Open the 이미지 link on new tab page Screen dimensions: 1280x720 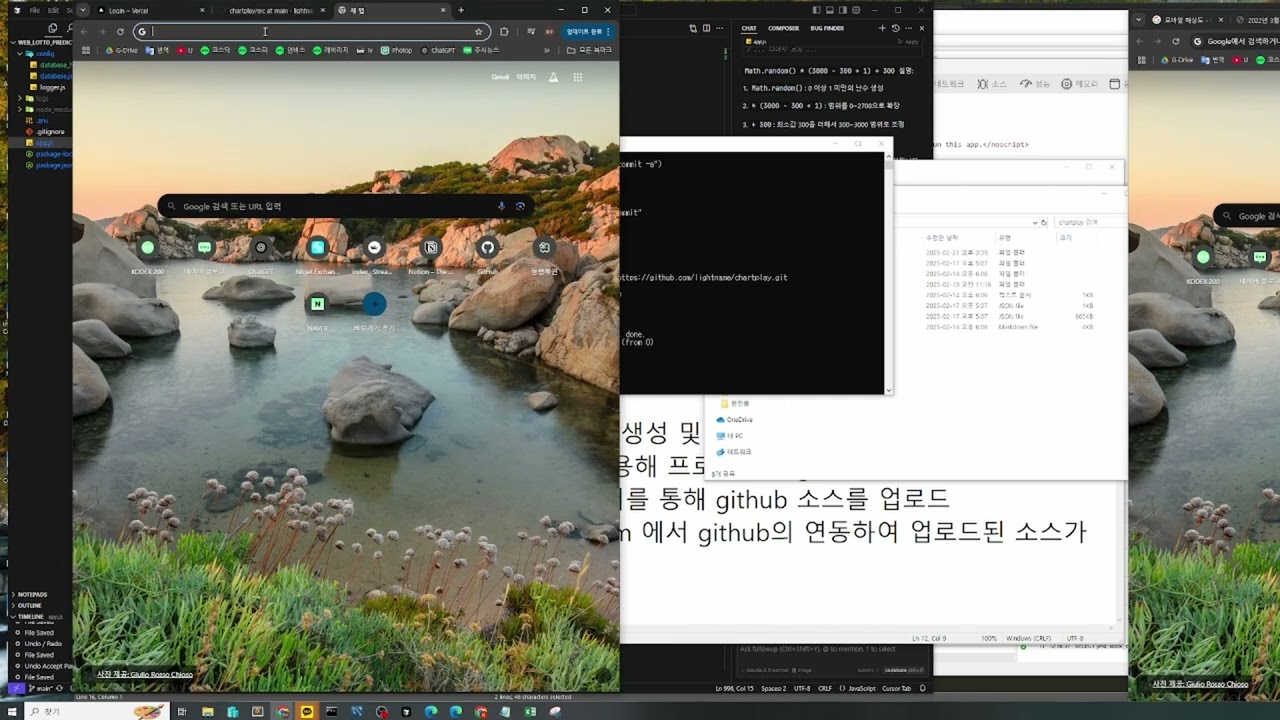526,77
